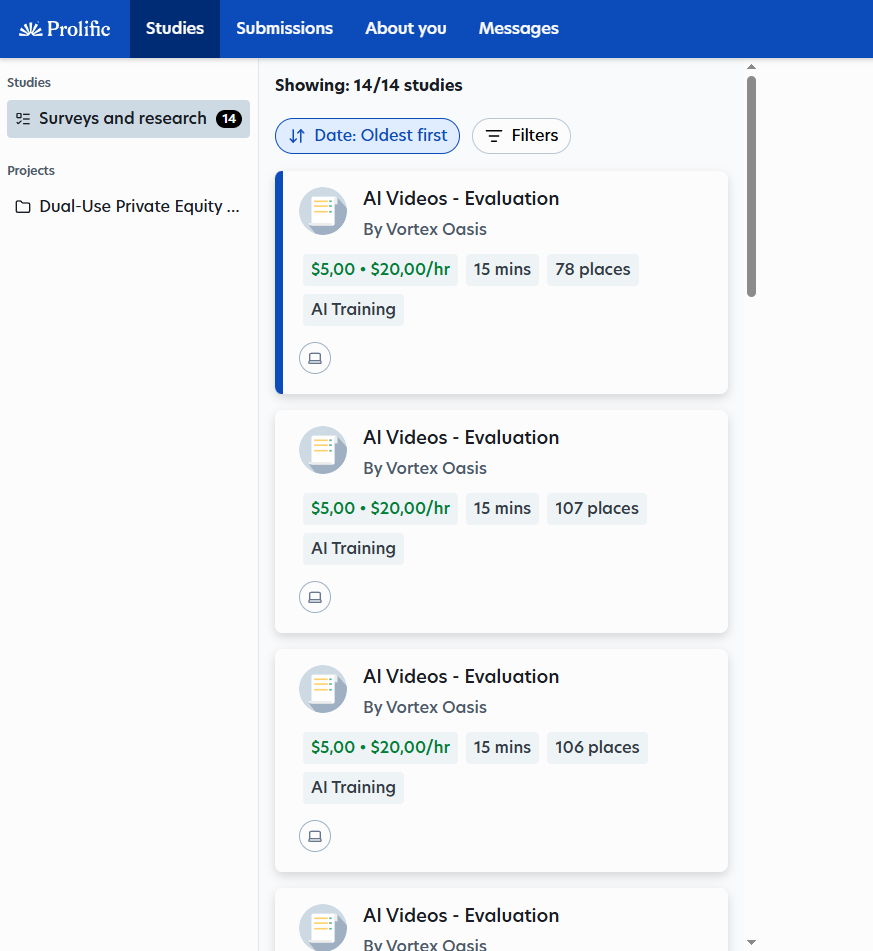Click scrollbar down arrow
Screen dimensions: 873x951
[x=751, y=942]
